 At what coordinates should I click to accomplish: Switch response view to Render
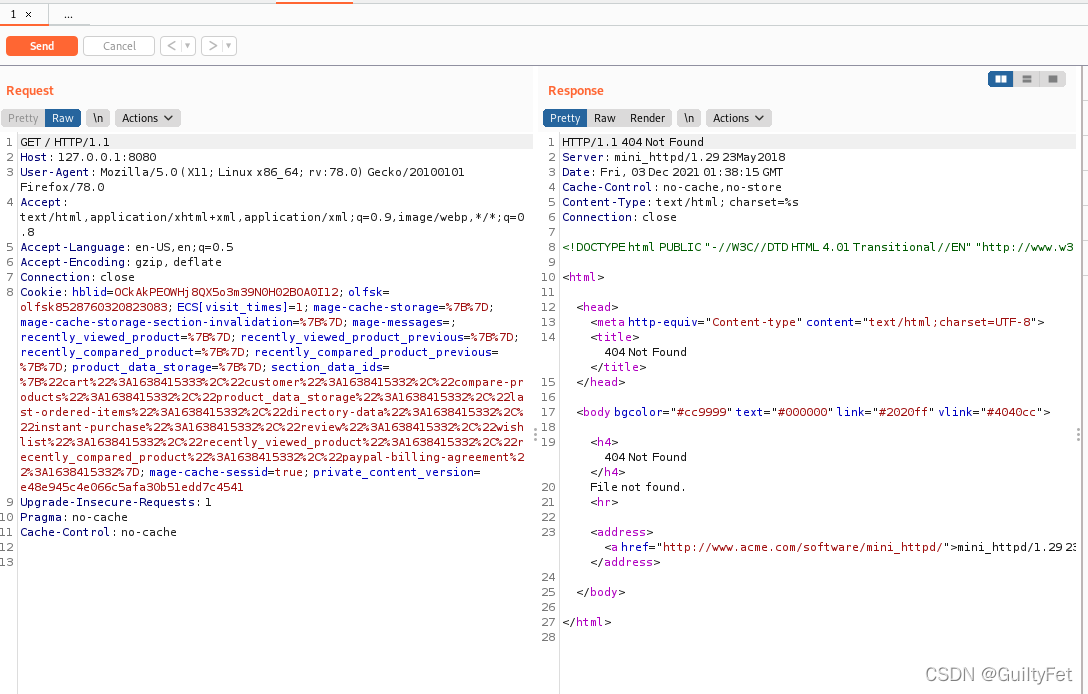(x=647, y=118)
